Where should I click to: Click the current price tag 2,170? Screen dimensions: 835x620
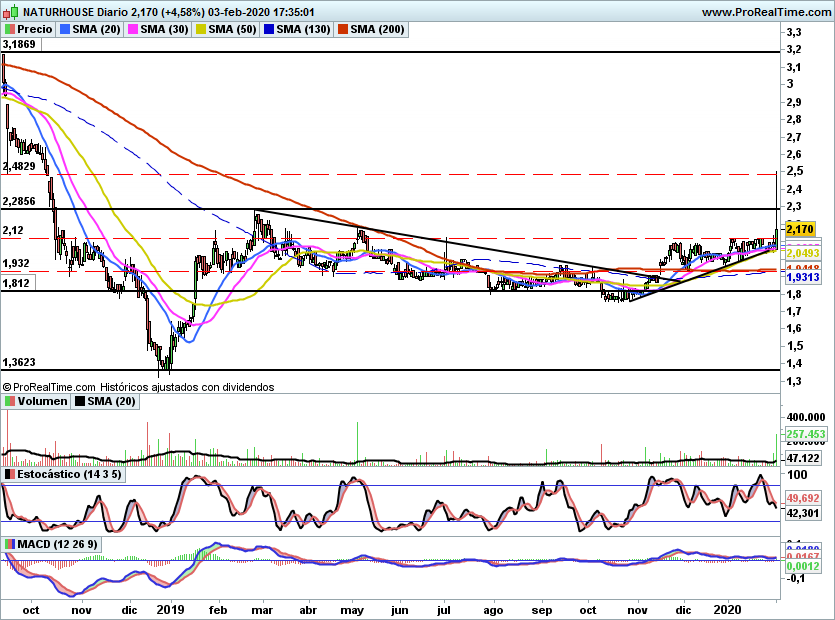800,230
